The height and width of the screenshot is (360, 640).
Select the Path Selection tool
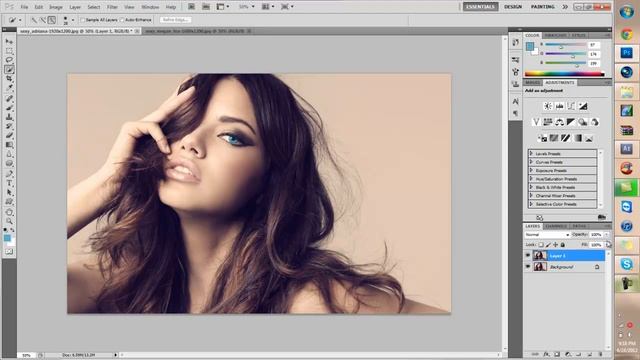pyautogui.click(x=9, y=193)
